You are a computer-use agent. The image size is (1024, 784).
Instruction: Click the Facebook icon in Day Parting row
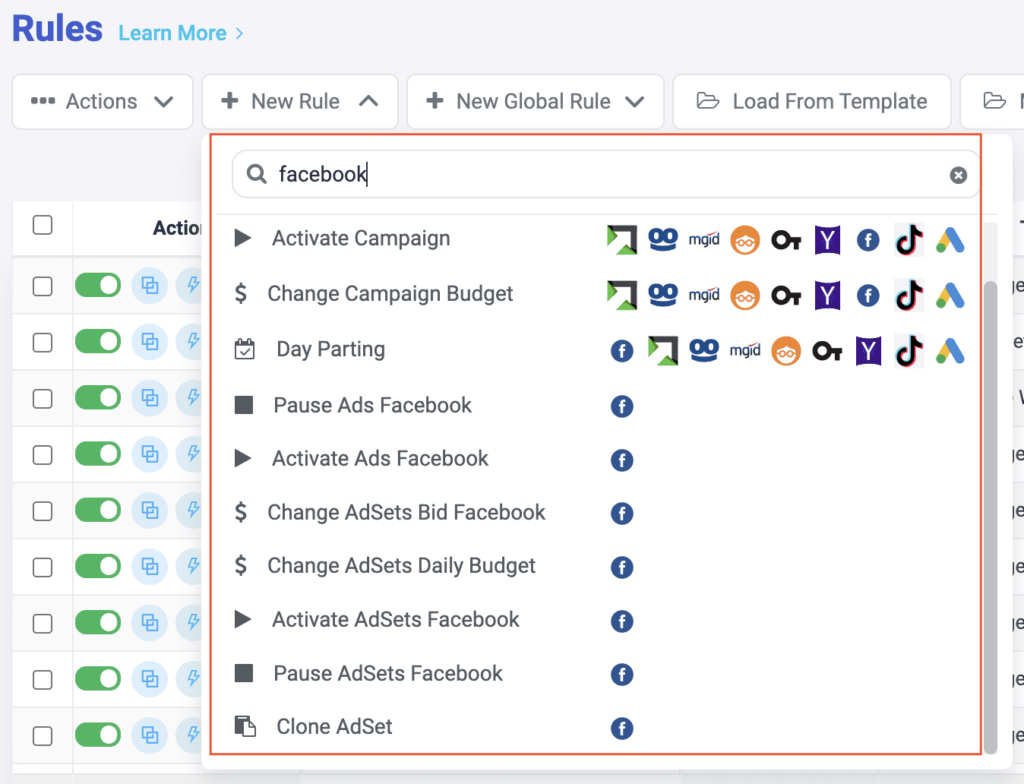pos(622,351)
